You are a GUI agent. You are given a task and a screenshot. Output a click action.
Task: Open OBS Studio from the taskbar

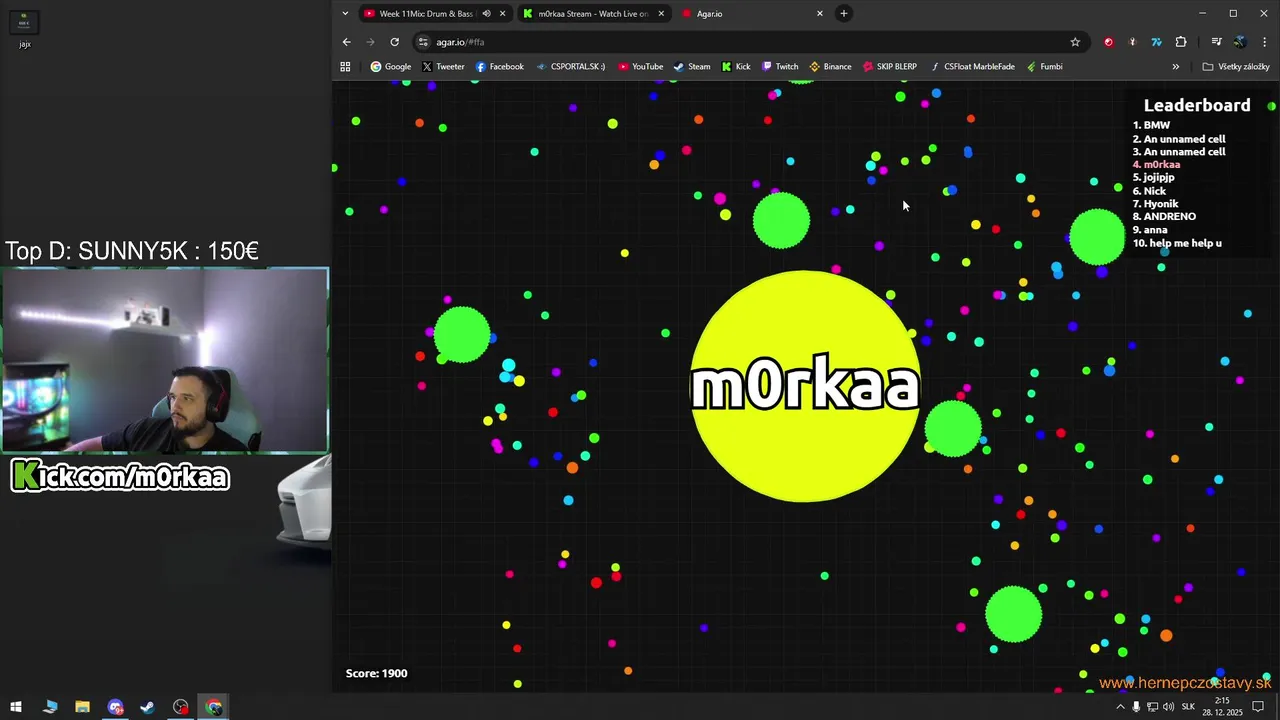tap(180, 707)
